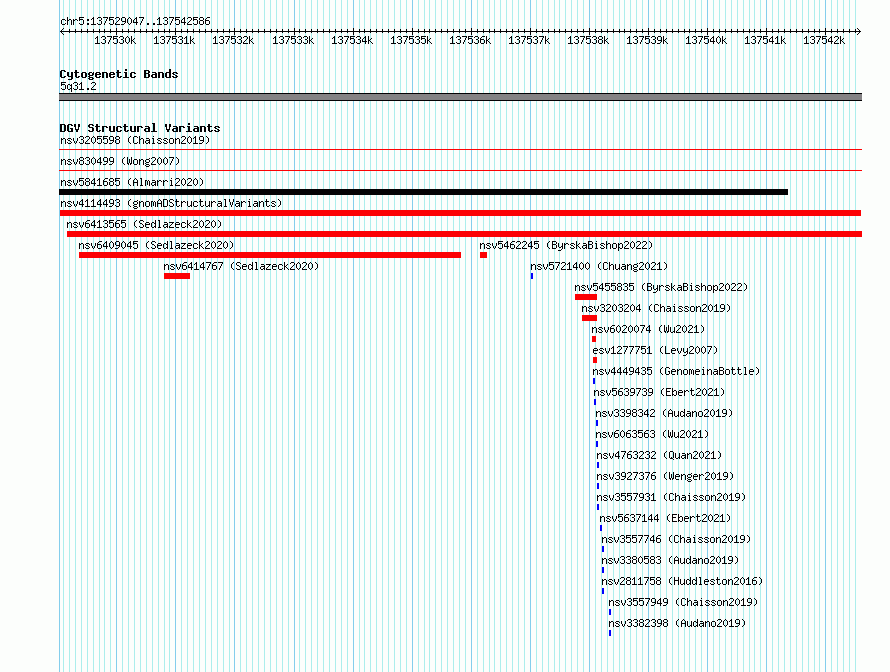This screenshot has width=890, height=672.
Task: Click the 5q31.2 band label
Action: coord(78,86)
